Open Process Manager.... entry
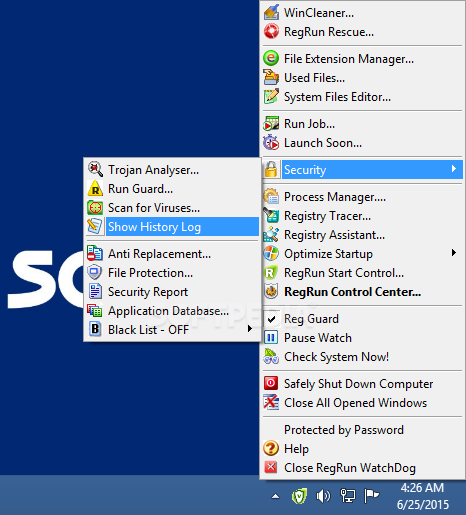 point(362,197)
